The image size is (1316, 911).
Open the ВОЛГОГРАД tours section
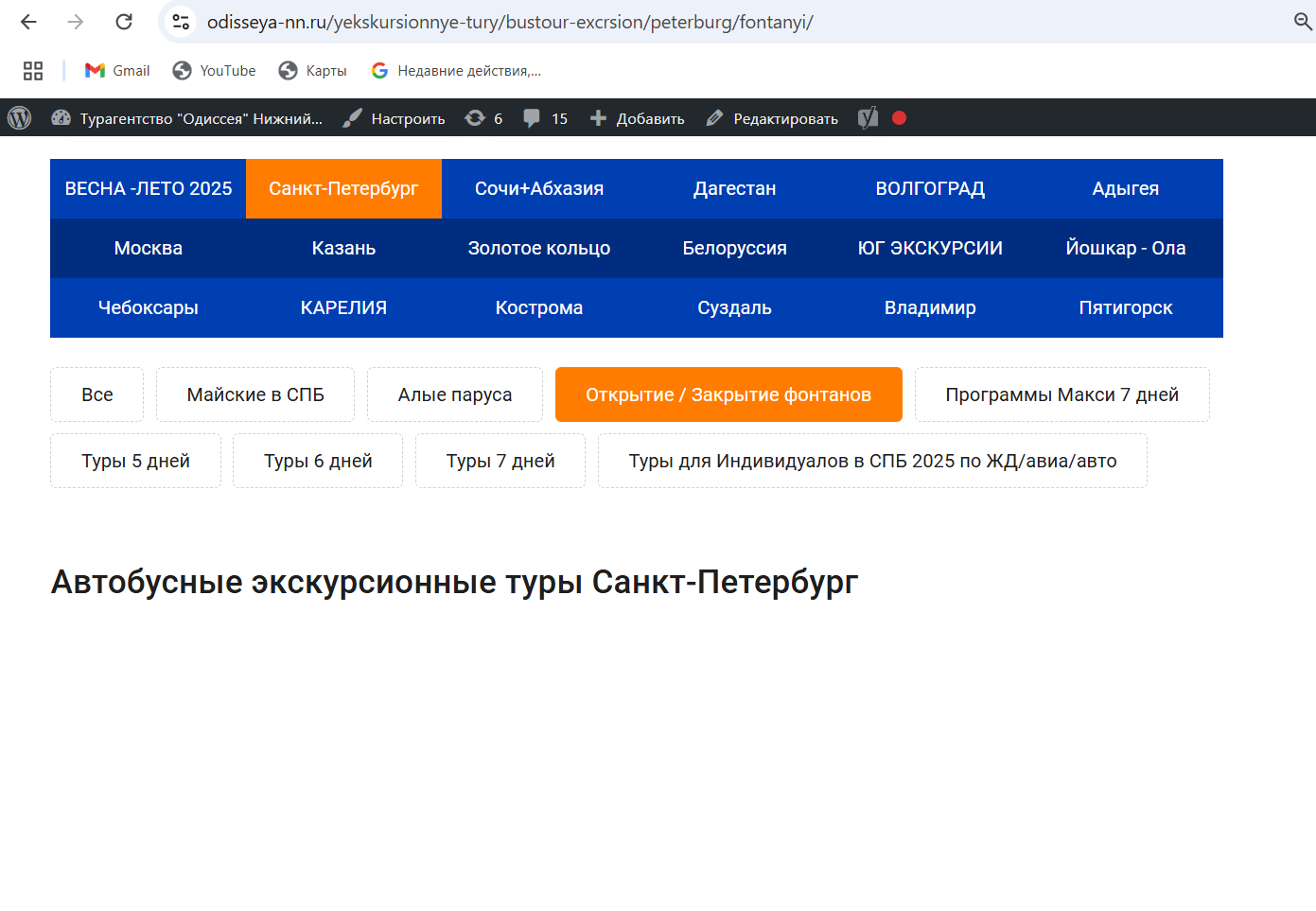tap(930, 189)
